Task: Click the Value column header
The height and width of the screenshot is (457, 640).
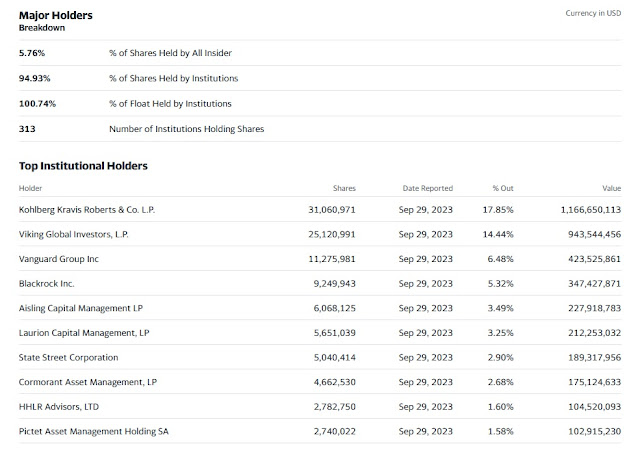Action: point(611,188)
